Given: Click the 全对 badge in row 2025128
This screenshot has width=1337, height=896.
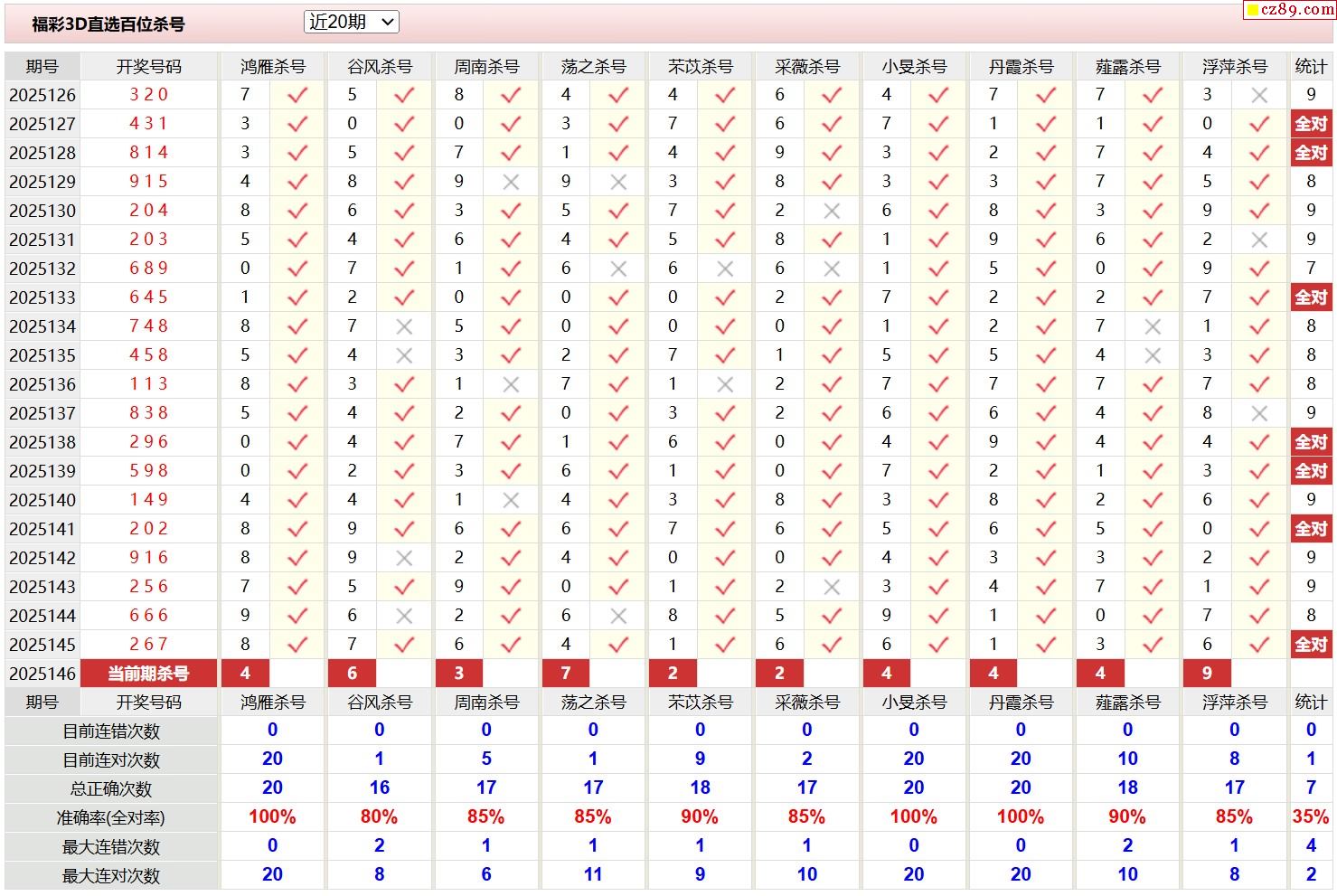Looking at the screenshot, I should click(x=1311, y=153).
